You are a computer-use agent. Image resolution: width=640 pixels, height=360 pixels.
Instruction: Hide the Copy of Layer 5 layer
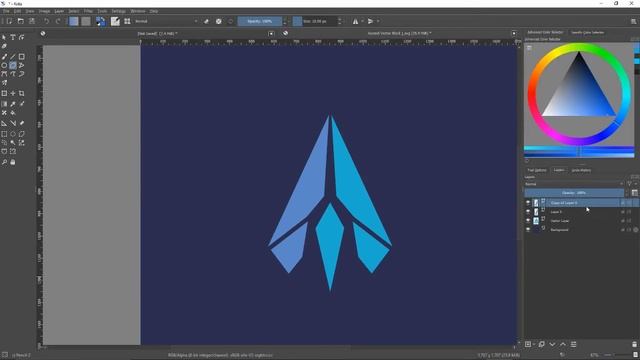528,203
